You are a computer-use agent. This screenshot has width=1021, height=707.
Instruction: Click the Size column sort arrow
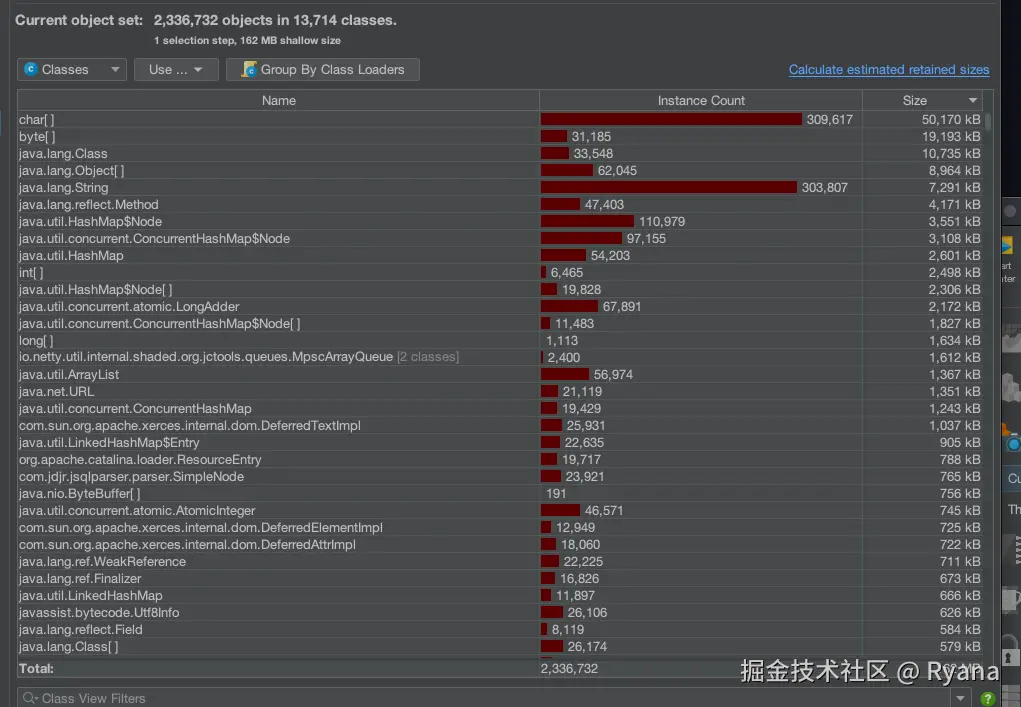(973, 101)
